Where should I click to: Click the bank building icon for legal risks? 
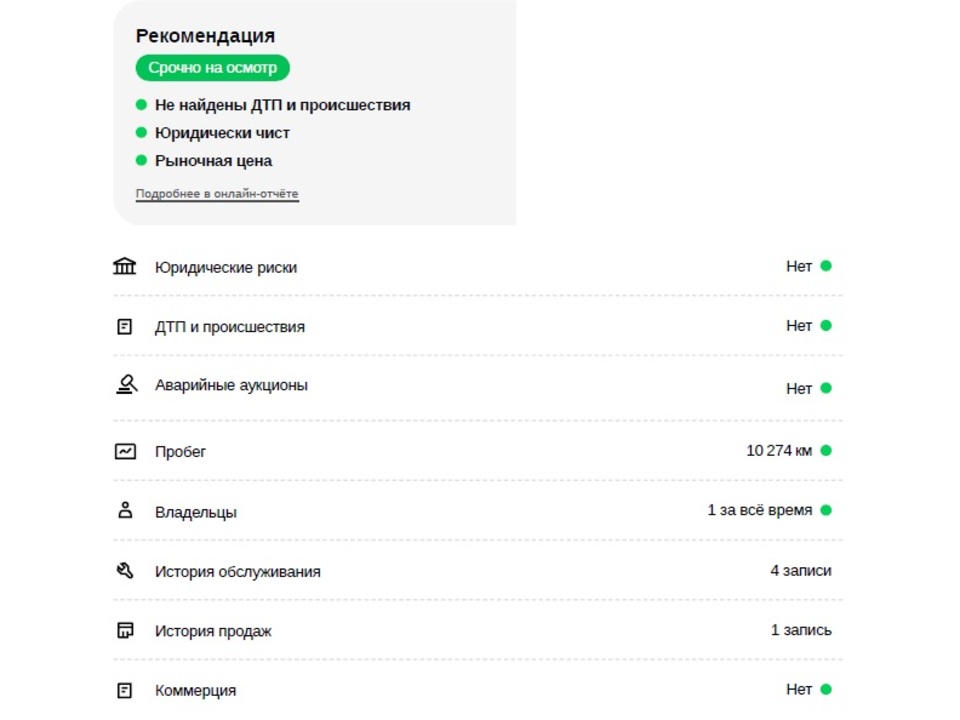click(124, 266)
